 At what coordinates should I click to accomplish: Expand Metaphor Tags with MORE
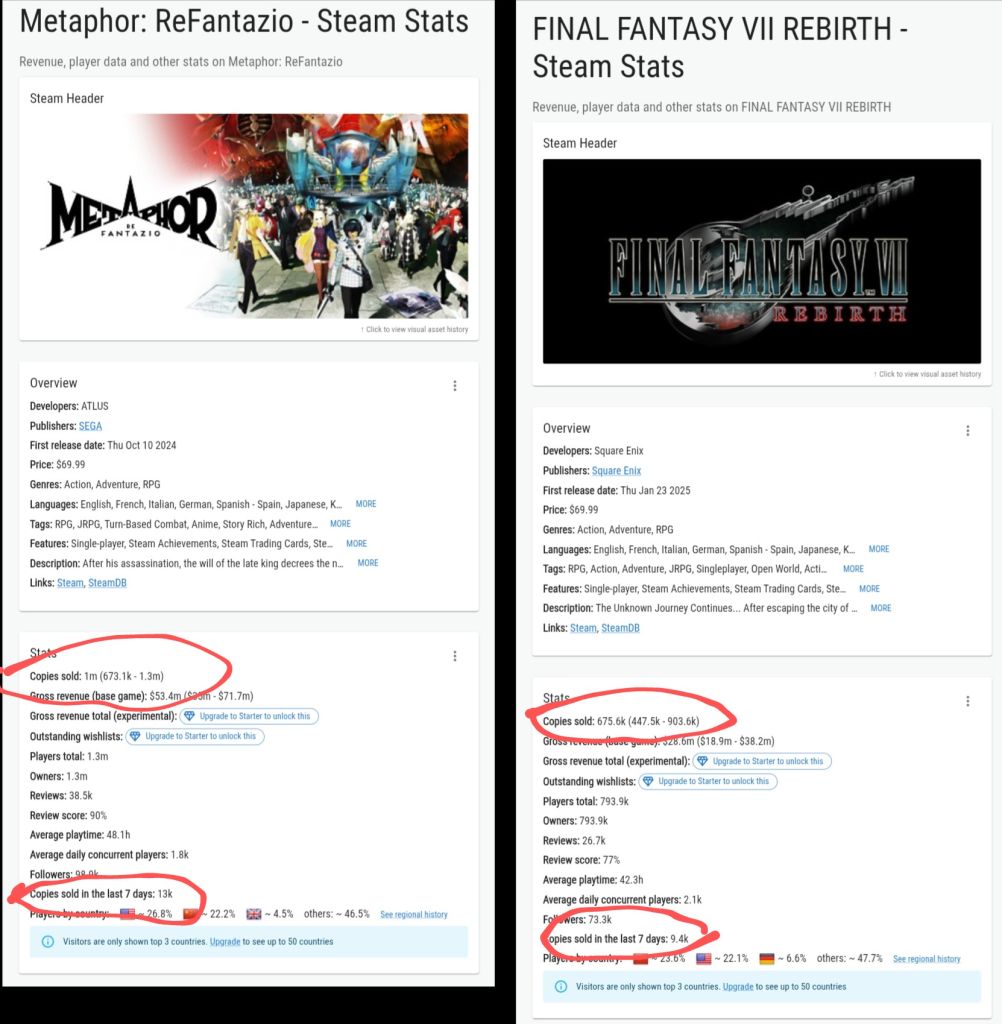[x=340, y=524]
